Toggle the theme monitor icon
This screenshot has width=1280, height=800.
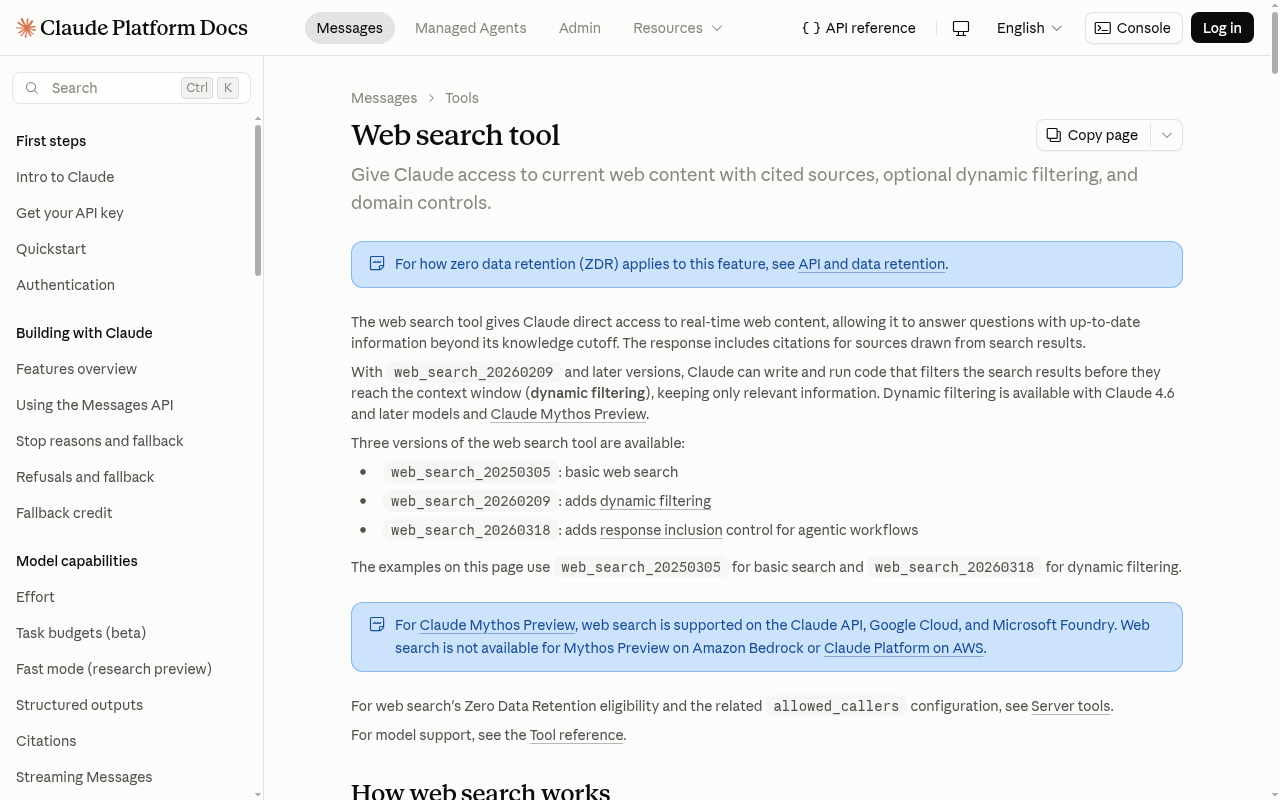click(961, 28)
